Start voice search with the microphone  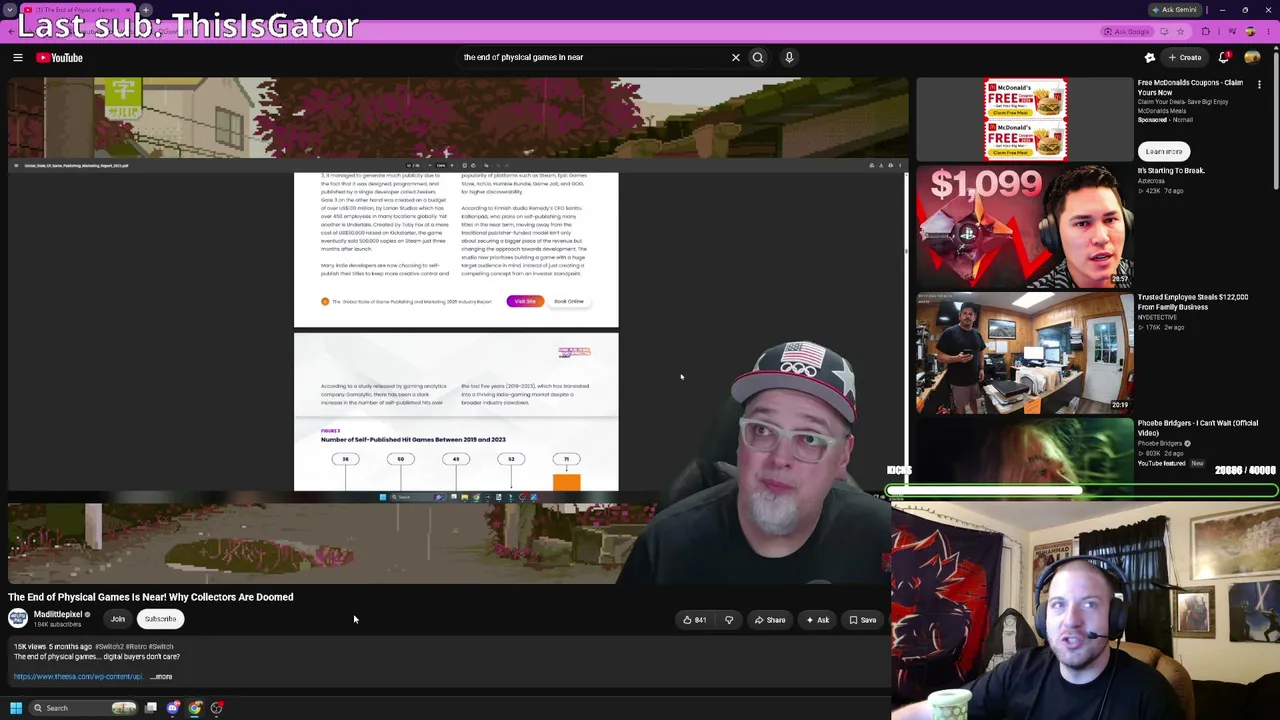(x=789, y=58)
